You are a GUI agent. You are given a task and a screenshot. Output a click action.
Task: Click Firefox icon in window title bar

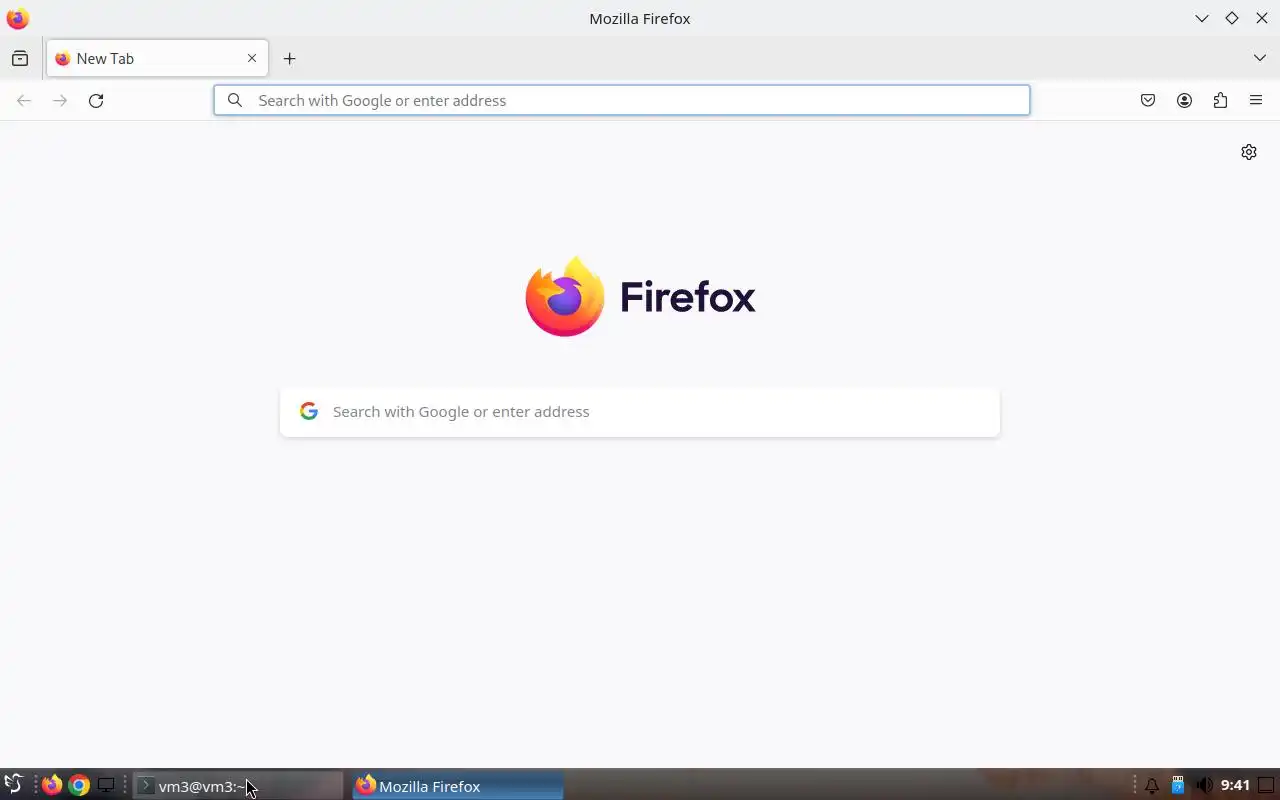coord(17,18)
